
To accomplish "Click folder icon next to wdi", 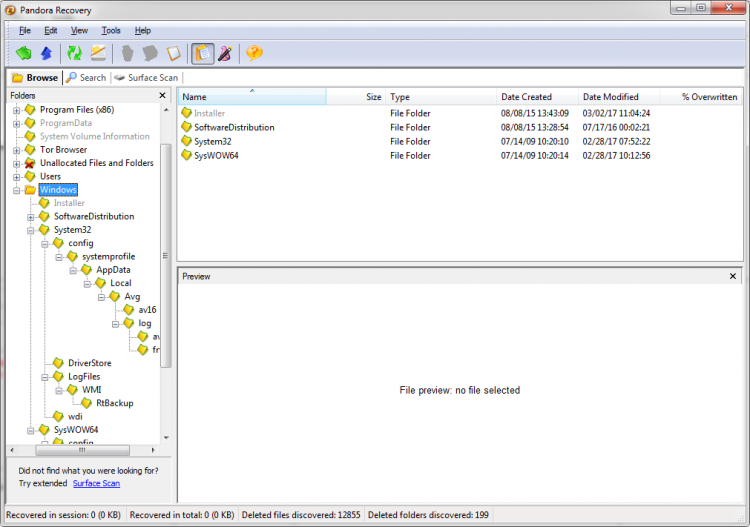I will point(58,417).
